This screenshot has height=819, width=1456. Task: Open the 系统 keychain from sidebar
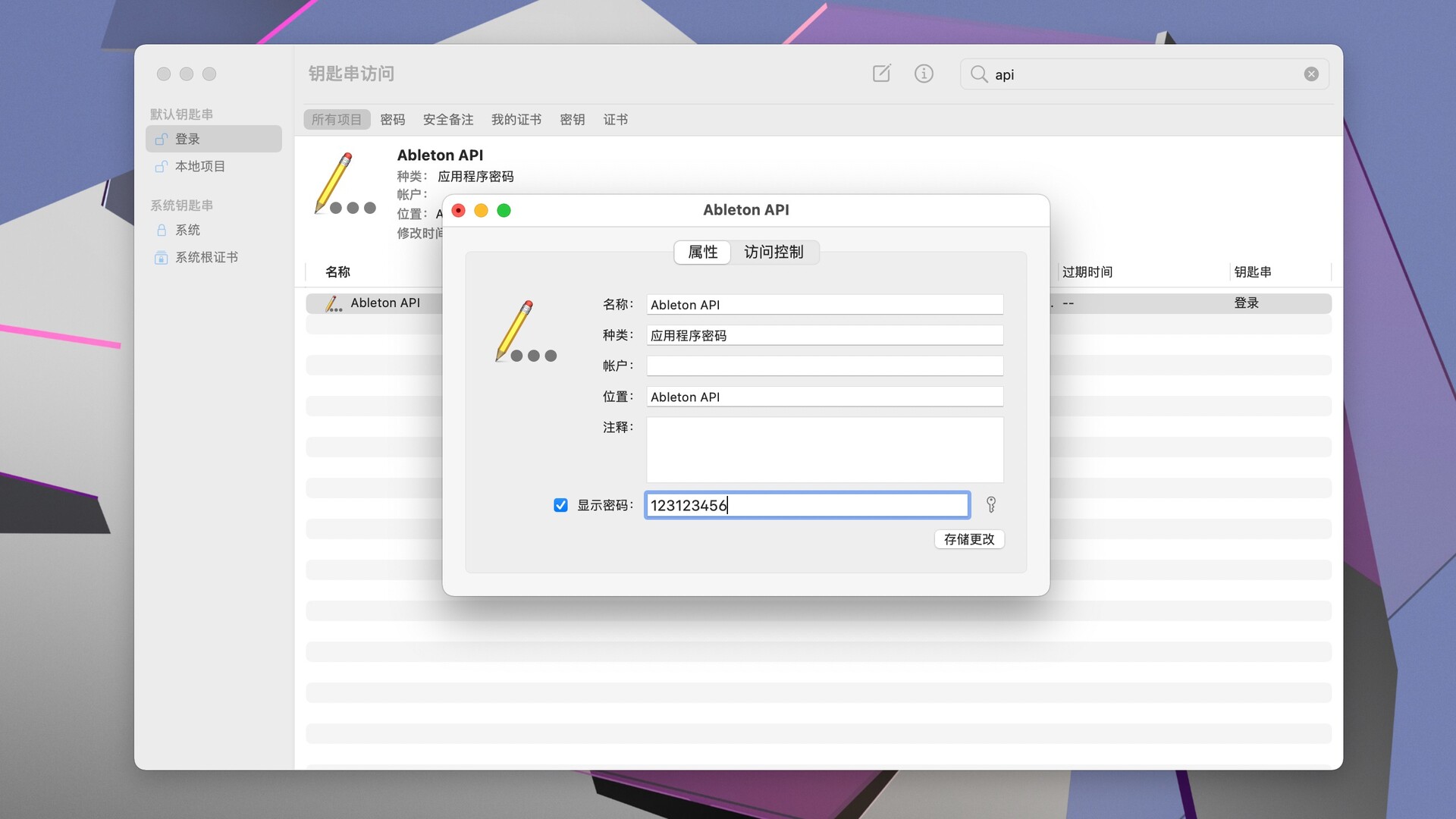click(186, 230)
